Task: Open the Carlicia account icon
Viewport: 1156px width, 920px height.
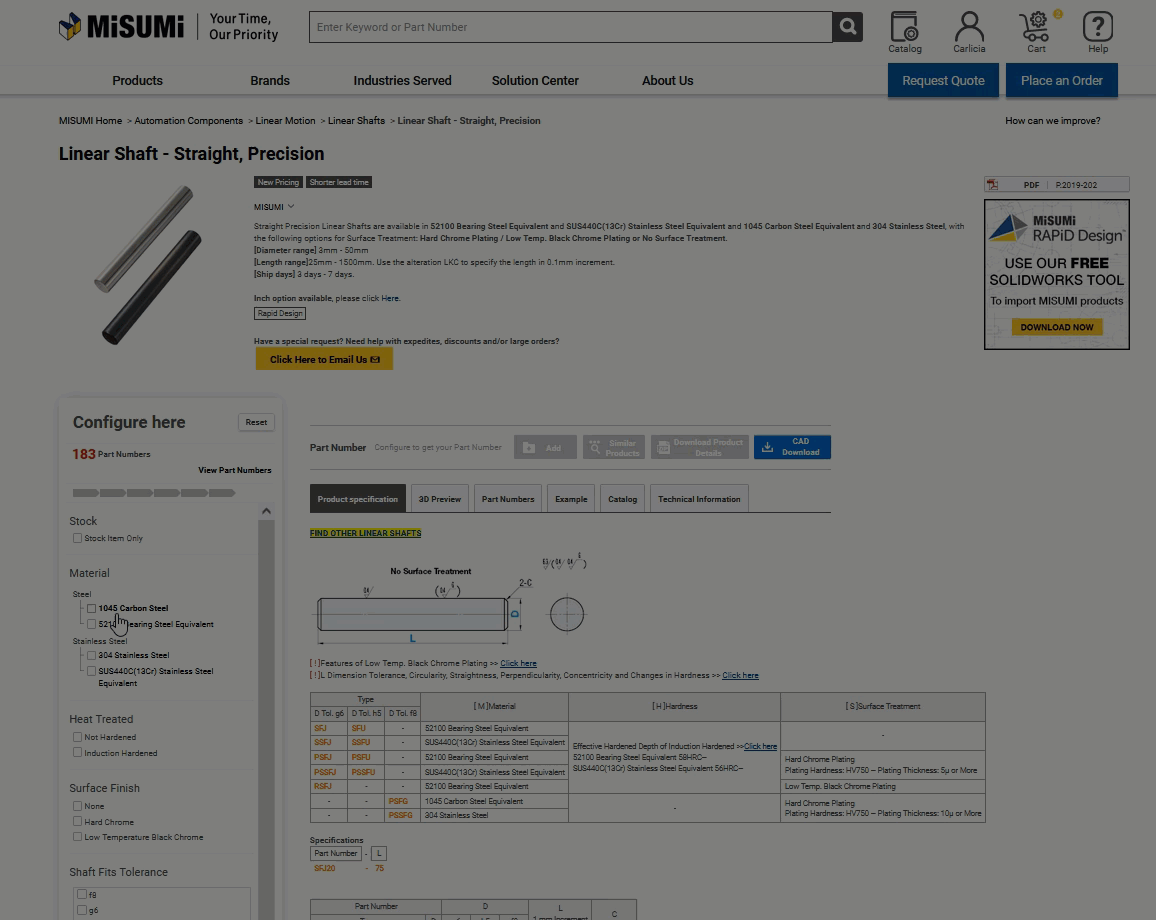Action: (x=969, y=32)
